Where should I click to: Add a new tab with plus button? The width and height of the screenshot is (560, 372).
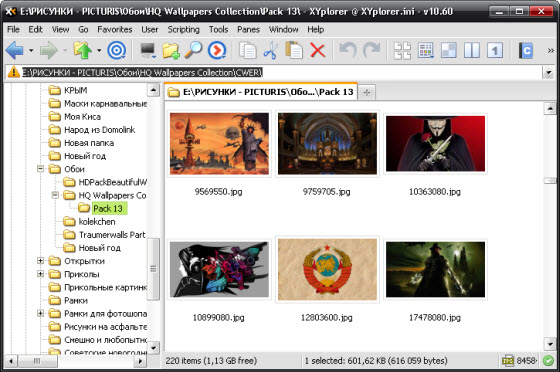click(x=366, y=93)
